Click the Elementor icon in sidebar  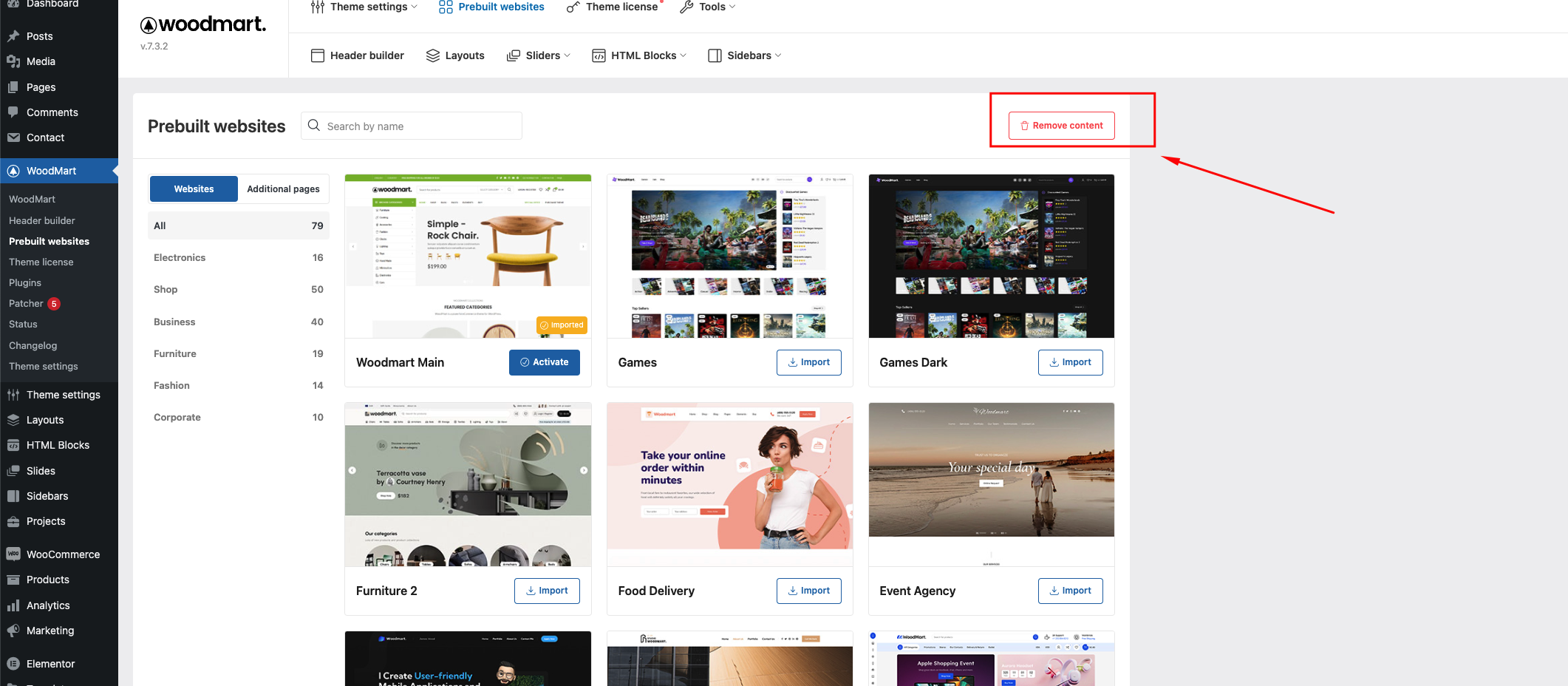coord(13,664)
